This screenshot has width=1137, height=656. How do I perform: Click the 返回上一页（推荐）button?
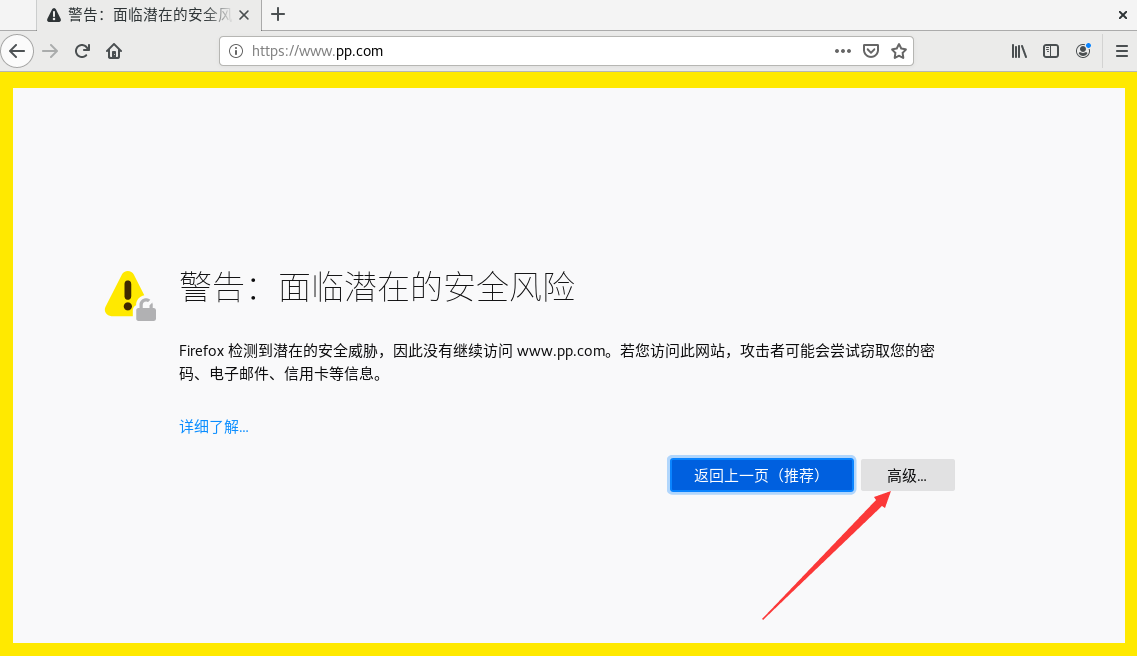[x=761, y=474]
